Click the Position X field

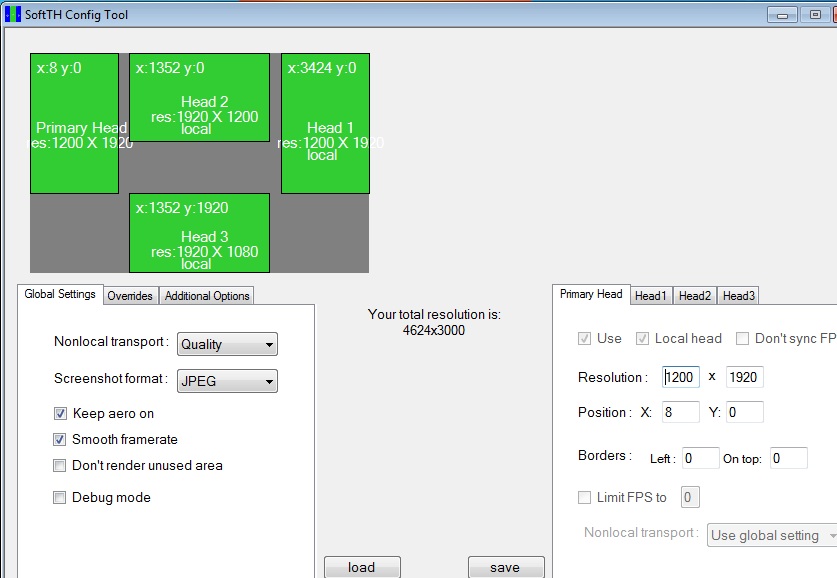pyautogui.click(x=681, y=412)
